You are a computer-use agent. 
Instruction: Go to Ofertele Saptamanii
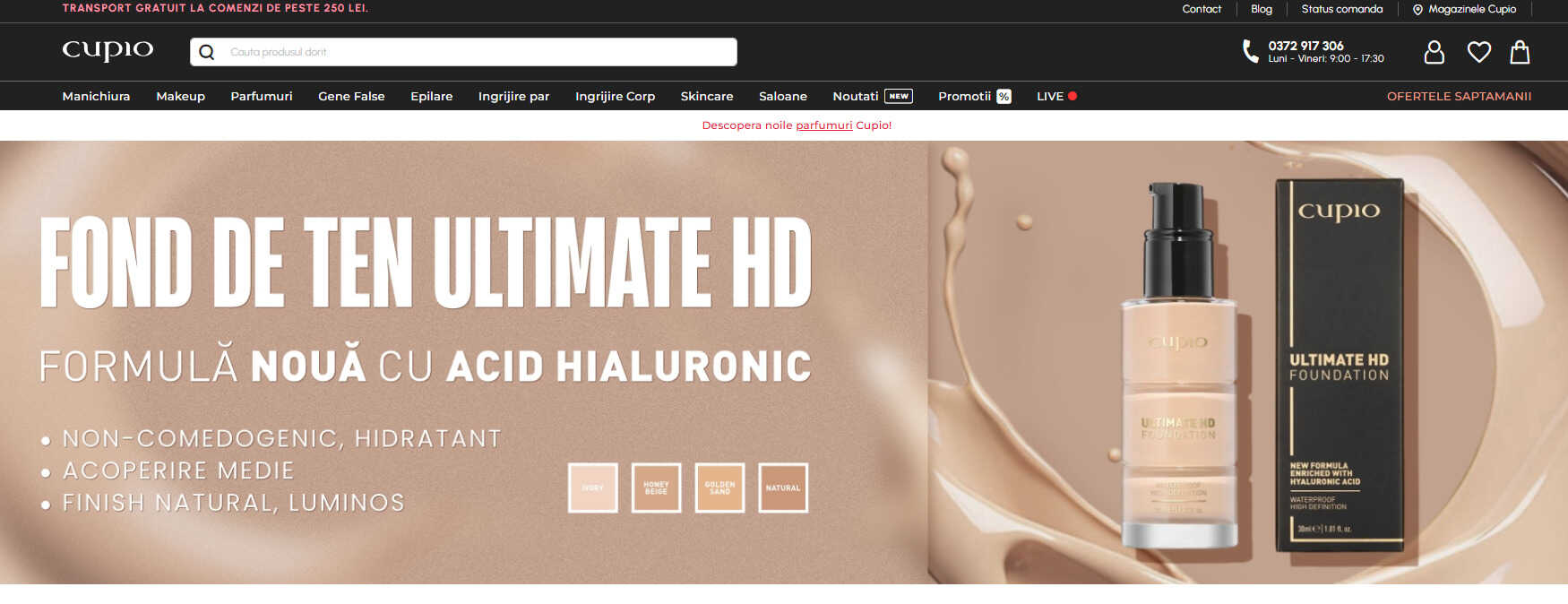click(1459, 97)
